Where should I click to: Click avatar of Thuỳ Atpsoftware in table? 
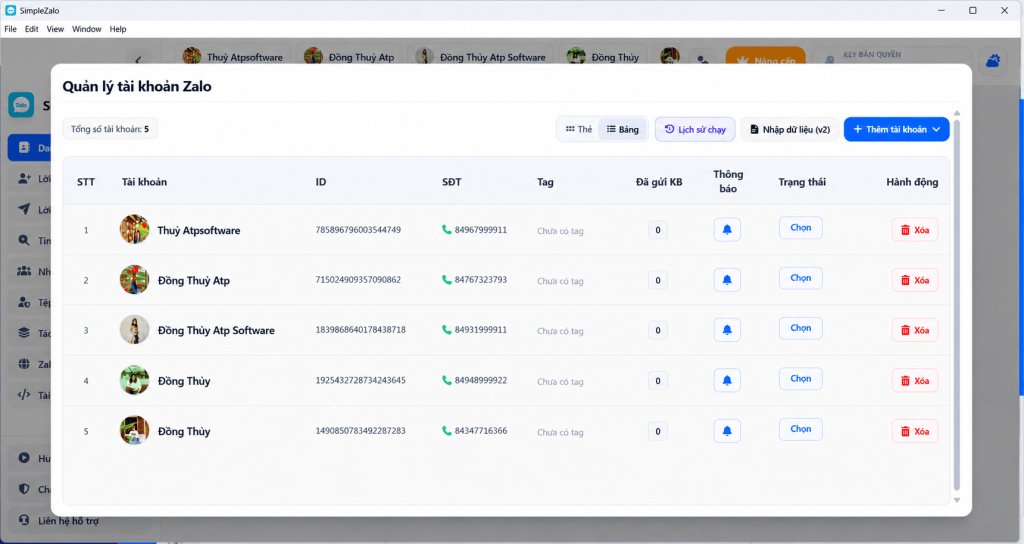coord(135,229)
